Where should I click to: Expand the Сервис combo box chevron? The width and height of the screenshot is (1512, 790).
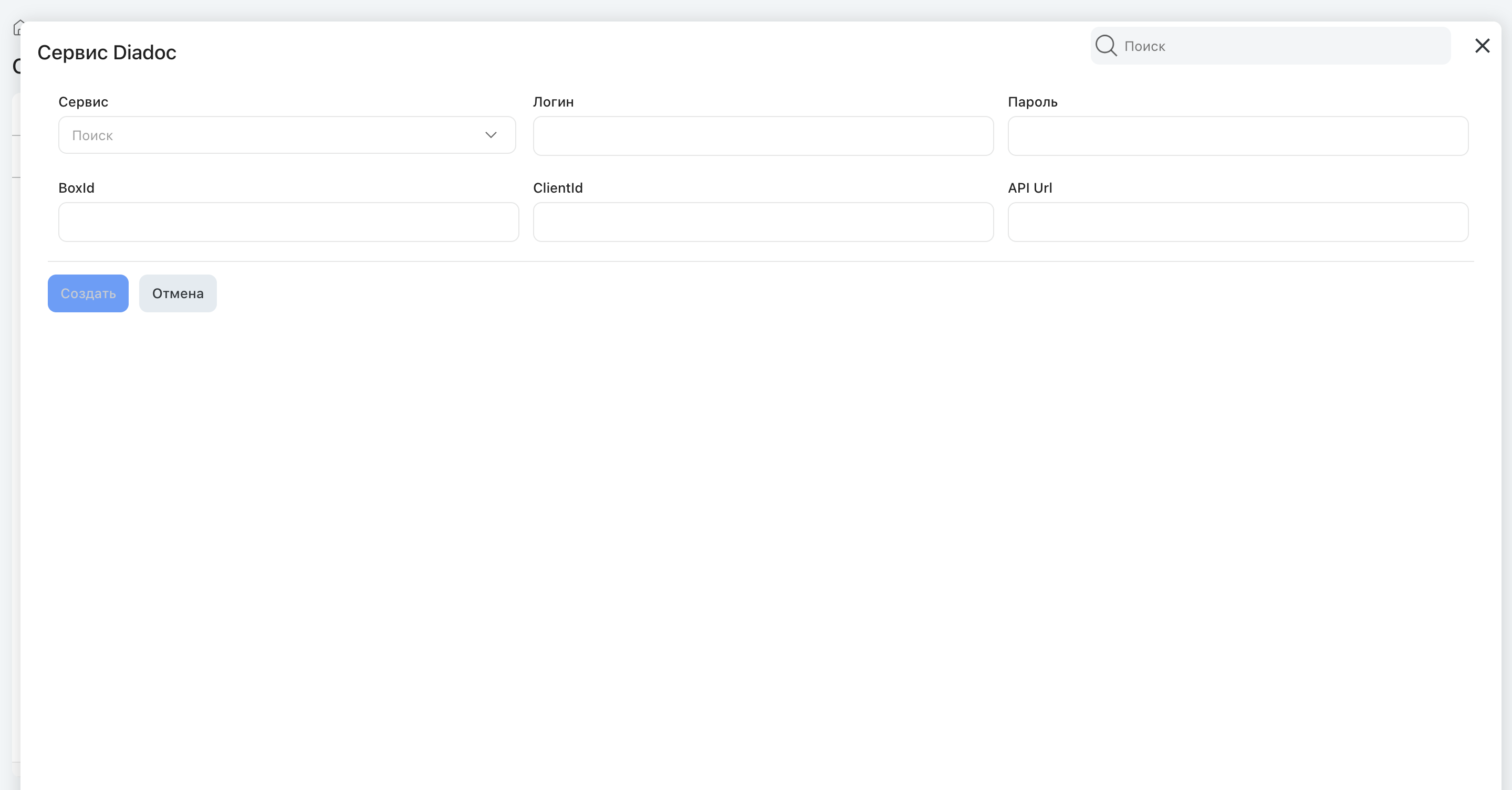491,135
